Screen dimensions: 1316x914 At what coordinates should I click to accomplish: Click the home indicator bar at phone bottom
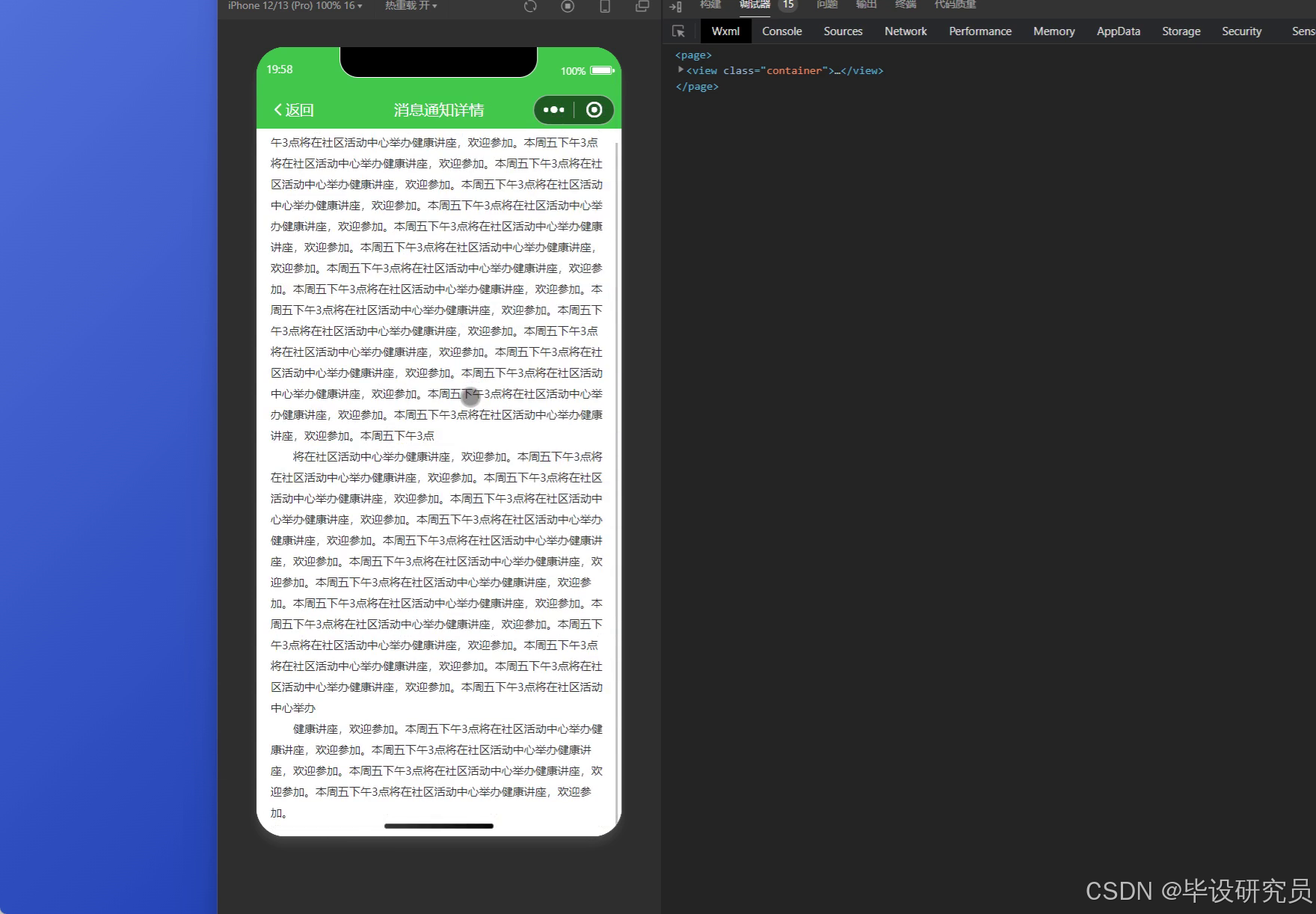pos(439,826)
